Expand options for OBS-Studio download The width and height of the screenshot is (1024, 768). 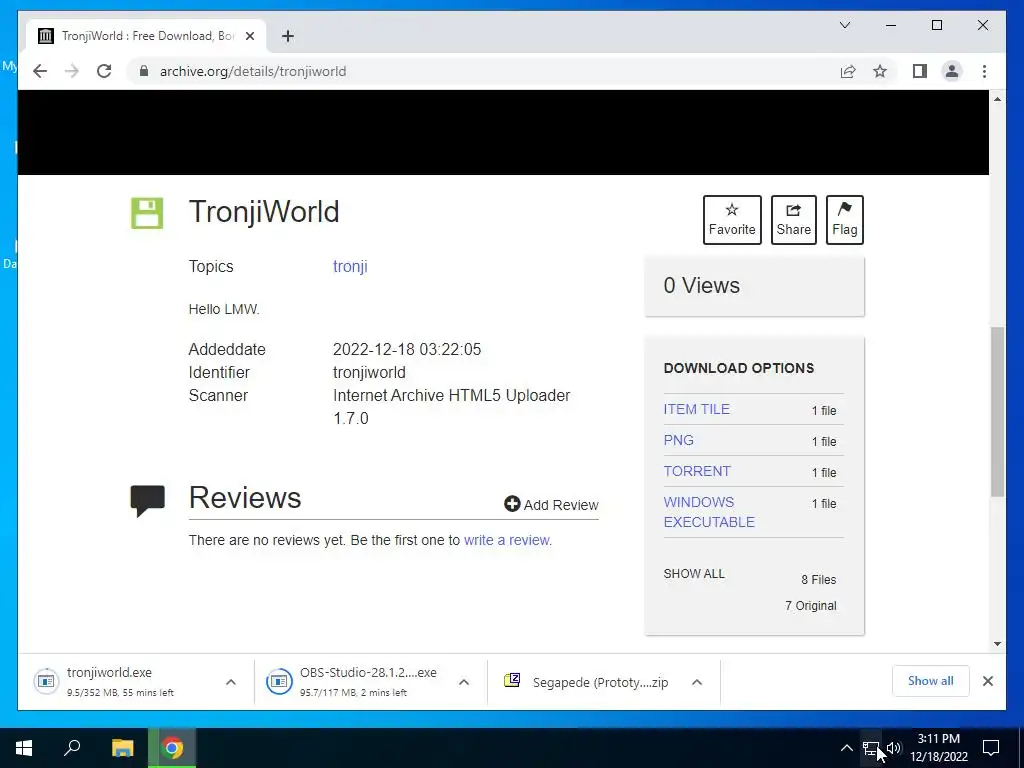tap(464, 682)
